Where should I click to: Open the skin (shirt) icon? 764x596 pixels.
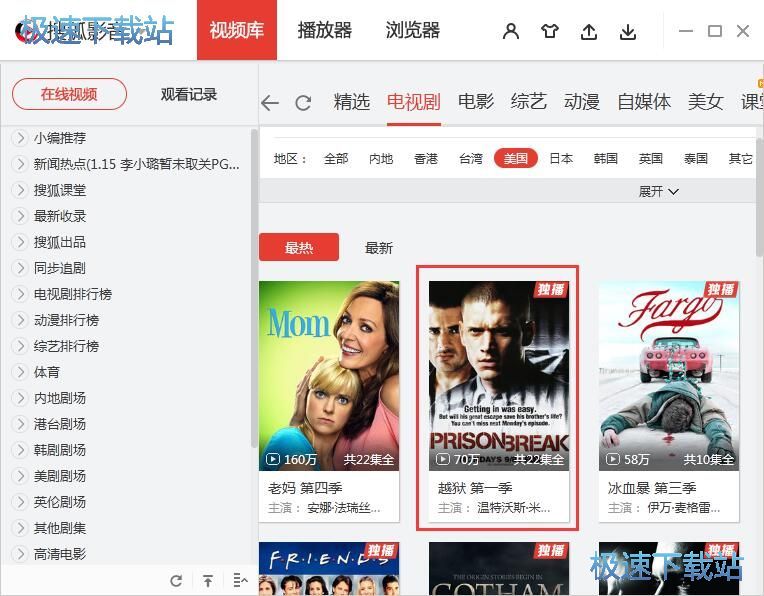click(x=550, y=31)
